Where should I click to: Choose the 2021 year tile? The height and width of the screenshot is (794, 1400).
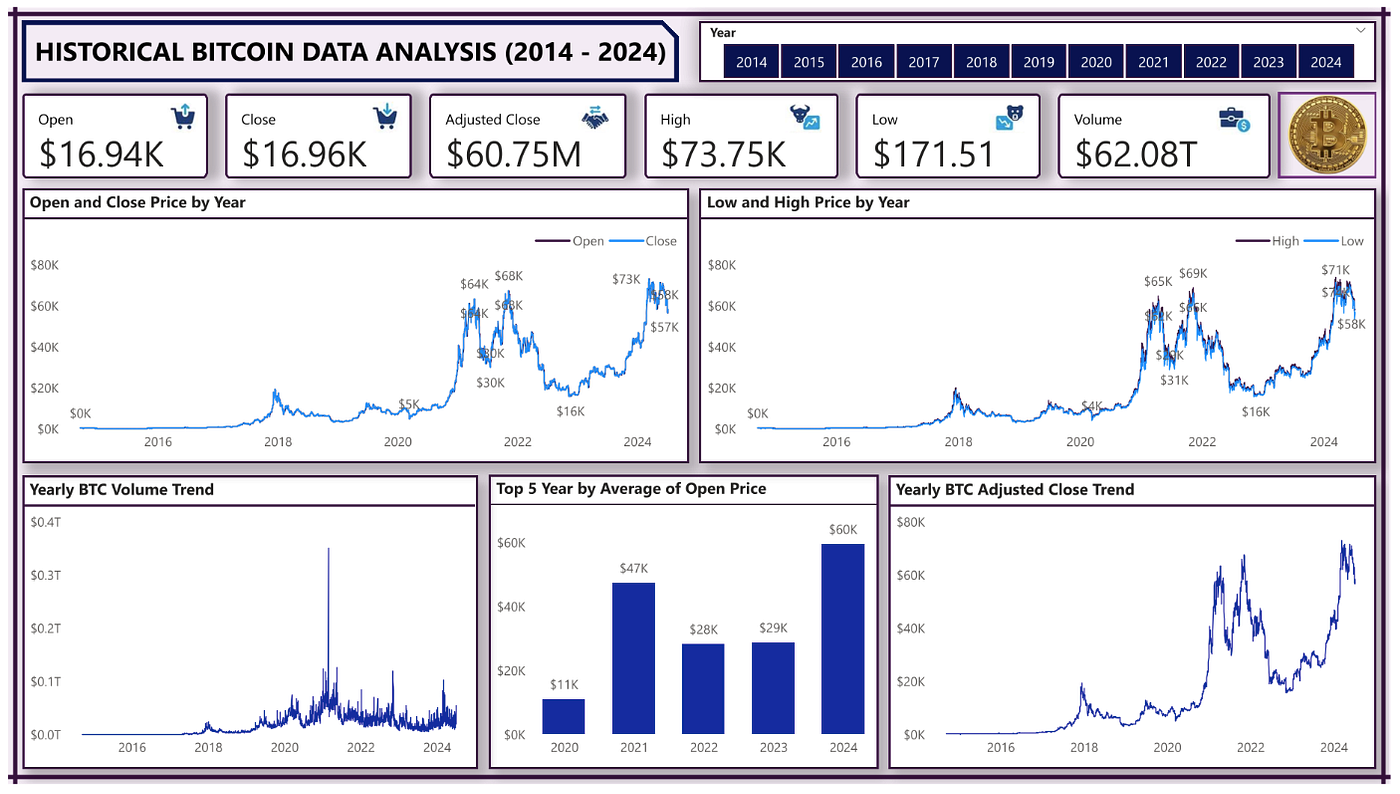[x=1153, y=62]
